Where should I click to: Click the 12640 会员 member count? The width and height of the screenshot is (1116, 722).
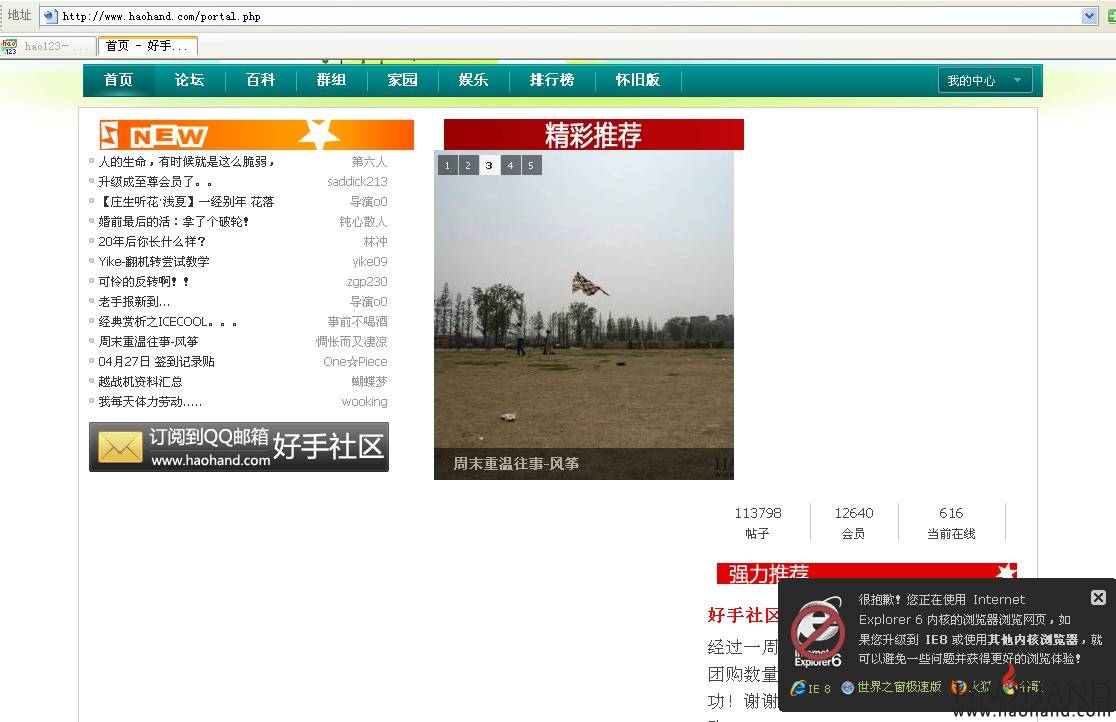click(x=854, y=523)
